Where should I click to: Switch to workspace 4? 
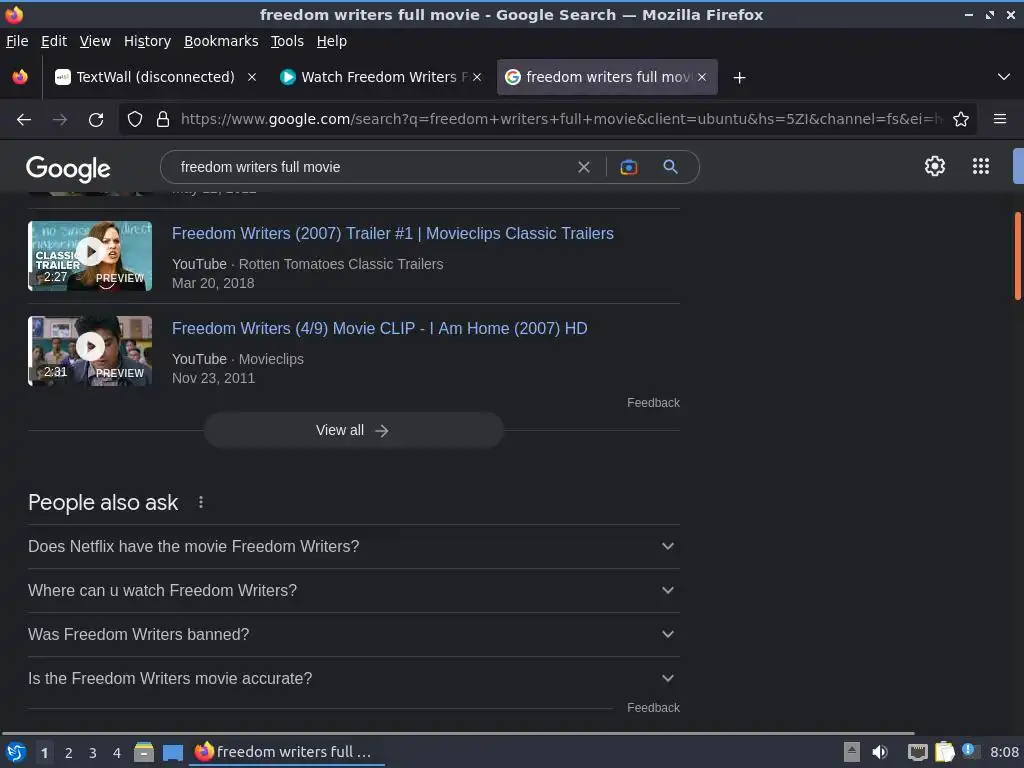tap(117, 753)
